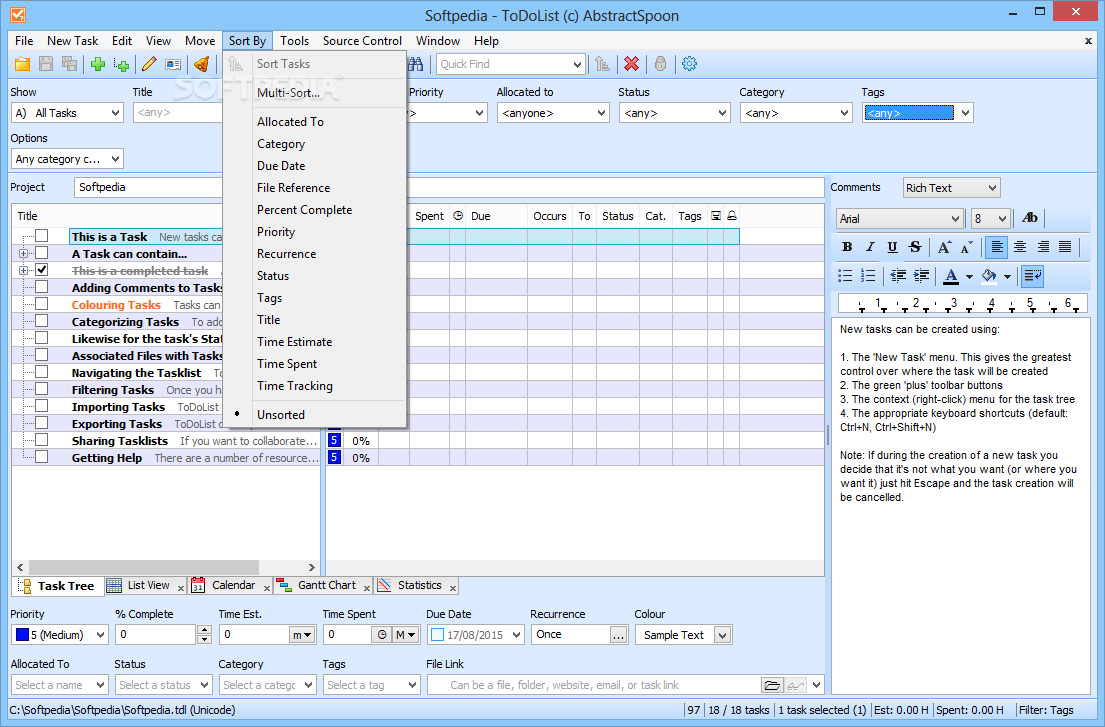
Task: Check the 'Sharing Tasklists' checkbox
Action: [42, 440]
